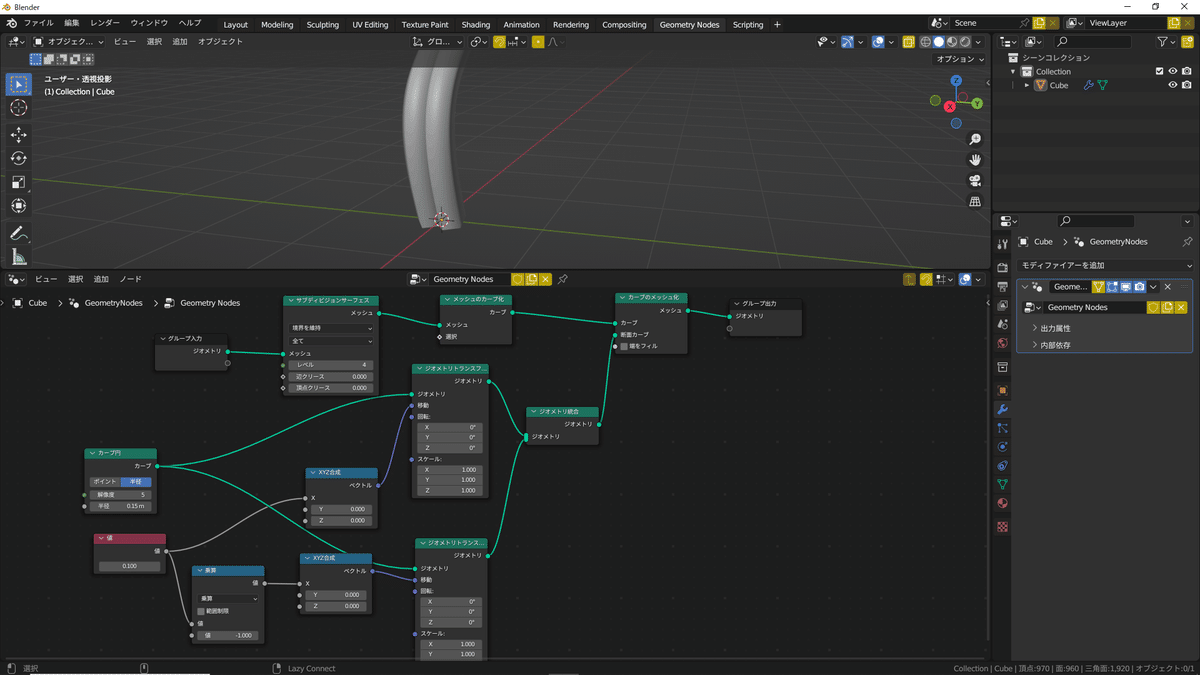Select ポイント mode on curve circle node
Viewport: 1200px width, 675px height.
click(105, 481)
